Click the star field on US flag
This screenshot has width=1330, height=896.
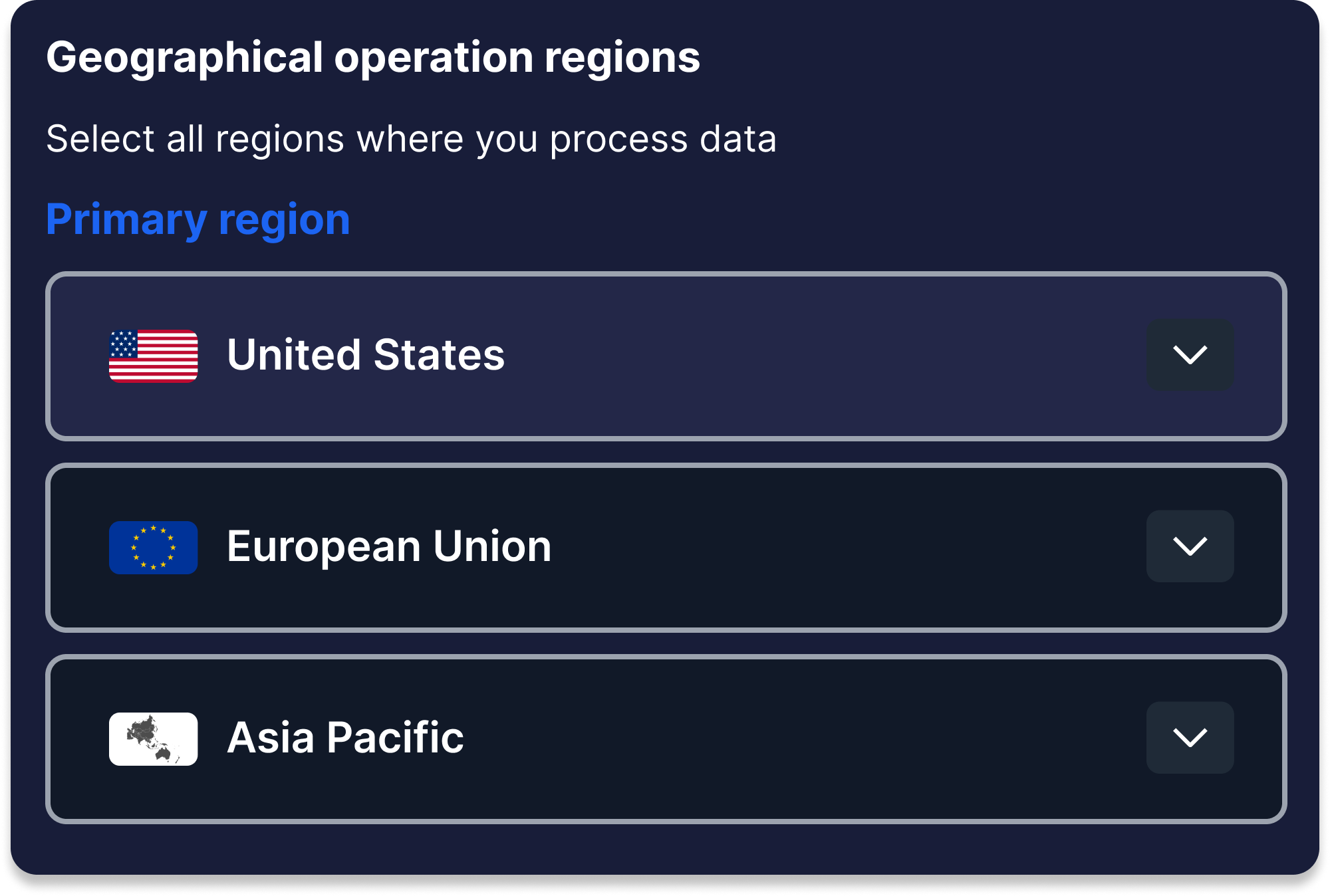pos(124,344)
